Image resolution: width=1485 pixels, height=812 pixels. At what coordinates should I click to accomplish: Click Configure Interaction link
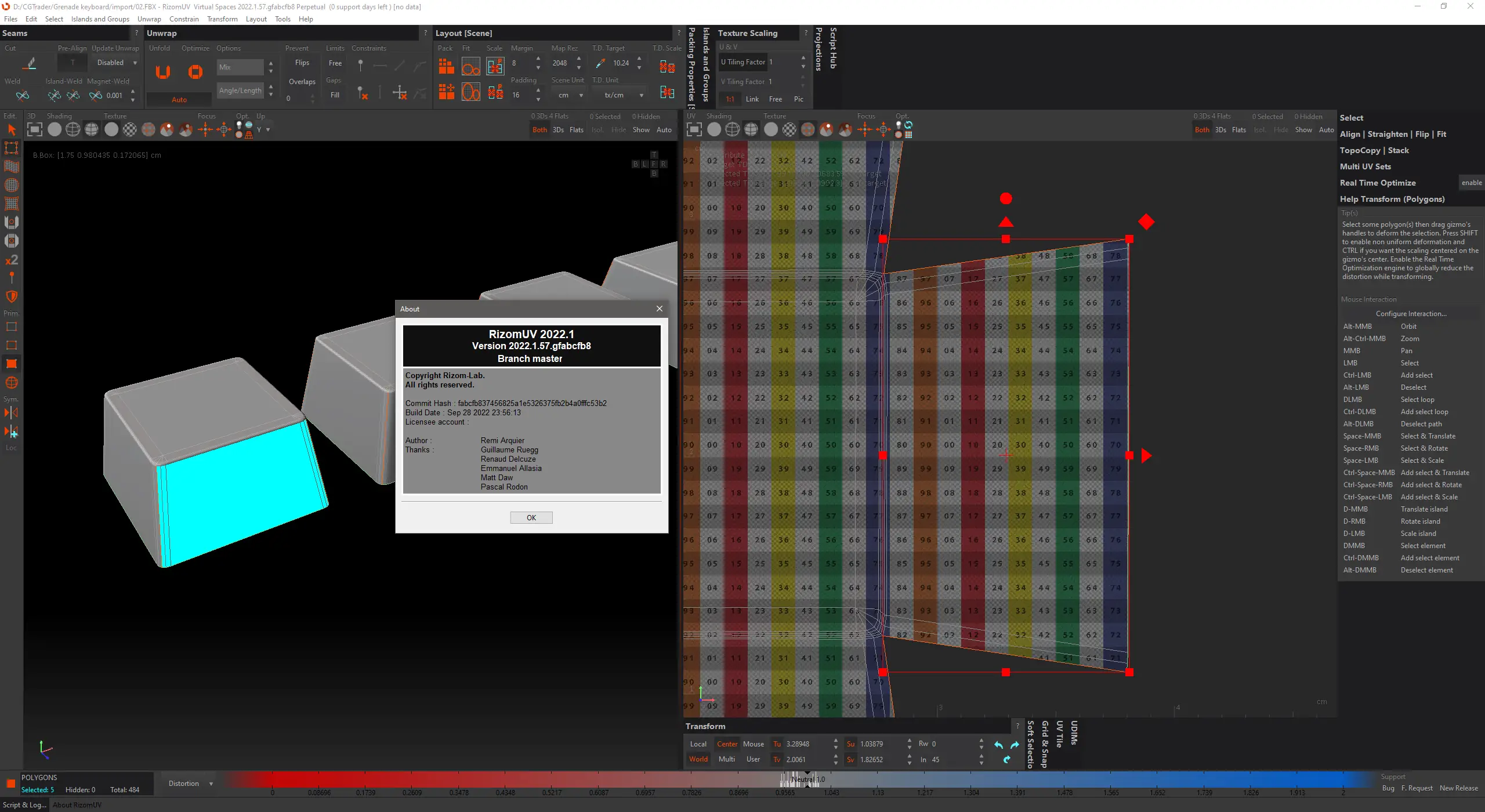click(x=1411, y=314)
